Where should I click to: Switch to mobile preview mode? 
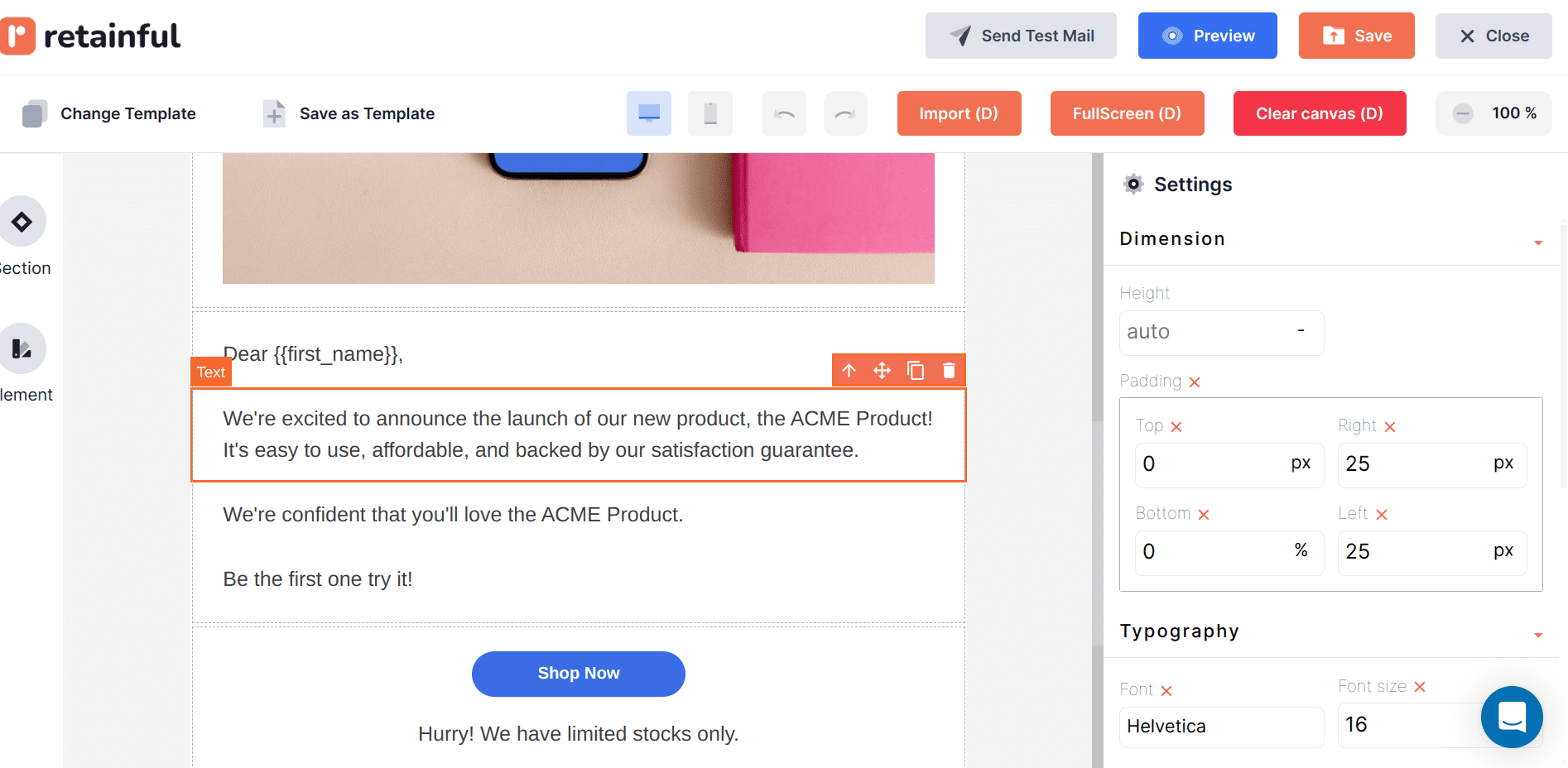(710, 113)
